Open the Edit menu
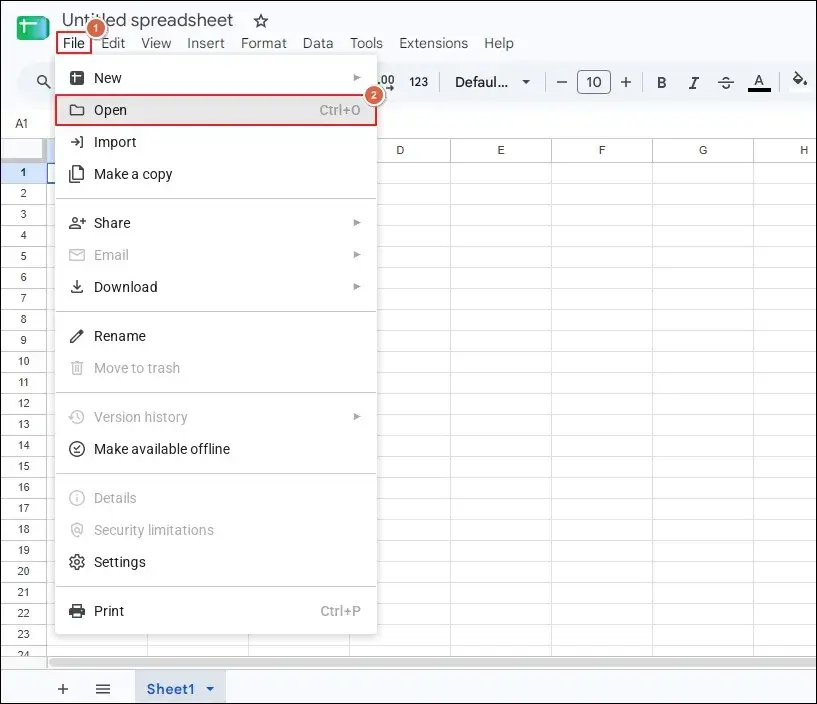817x704 pixels. click(x=113, y=43)
